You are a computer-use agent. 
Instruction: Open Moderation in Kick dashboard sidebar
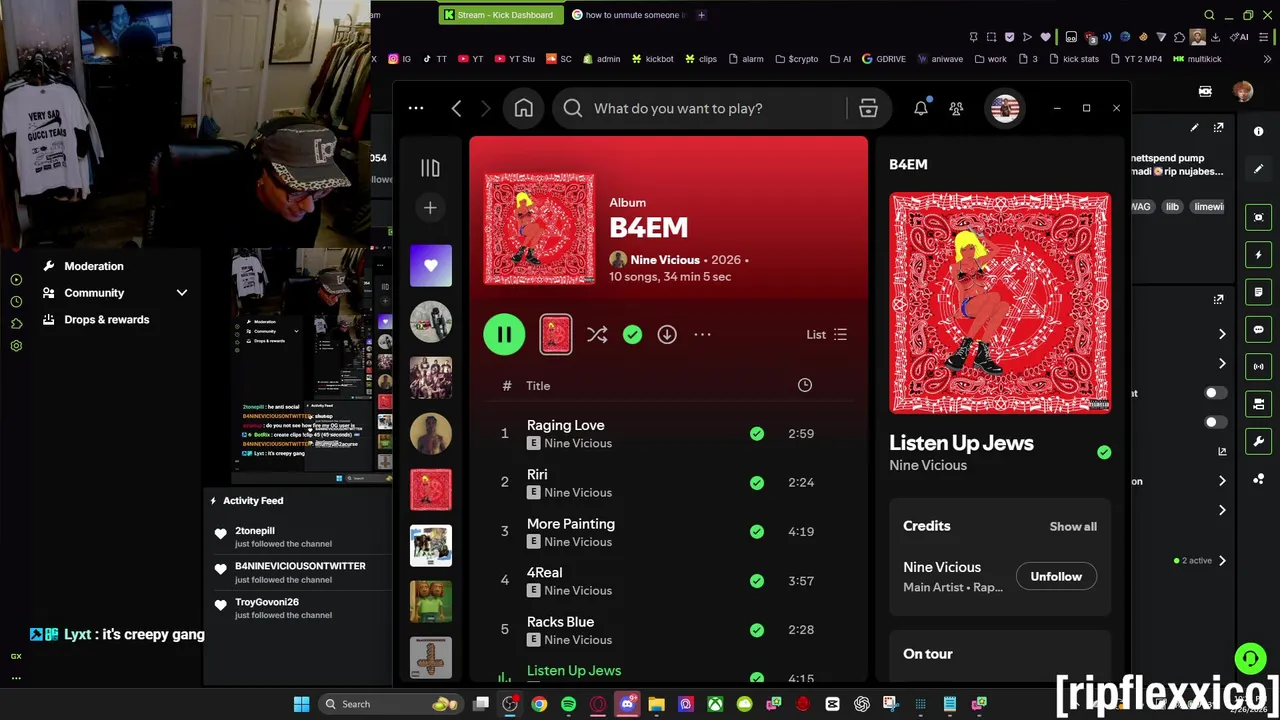pos(94,267)
